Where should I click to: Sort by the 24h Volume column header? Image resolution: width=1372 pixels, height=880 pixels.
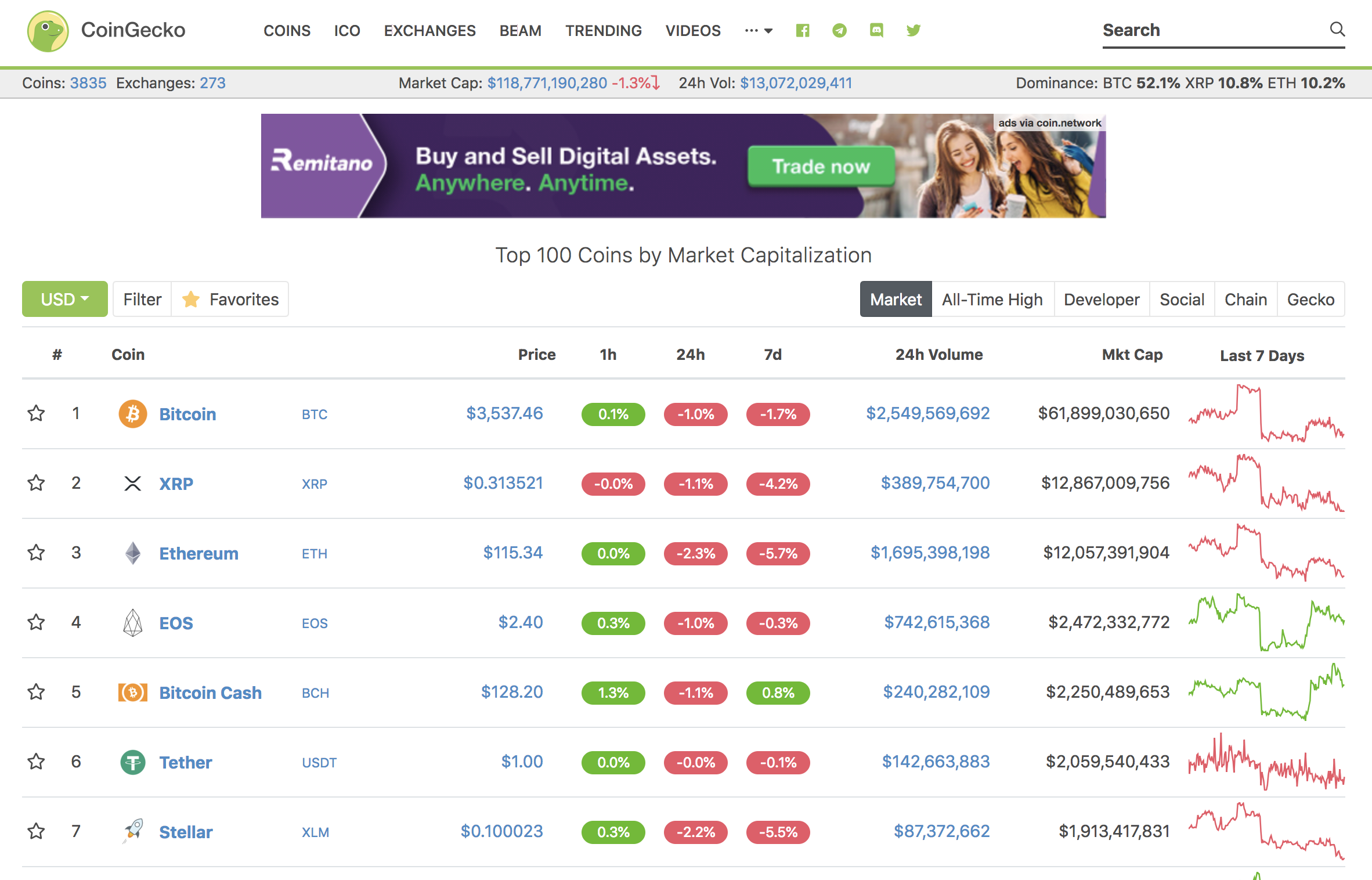[x=938, y=355]
